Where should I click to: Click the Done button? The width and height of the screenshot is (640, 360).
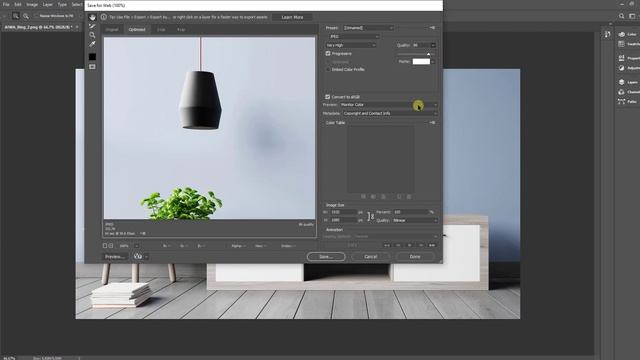coord(415,257)
